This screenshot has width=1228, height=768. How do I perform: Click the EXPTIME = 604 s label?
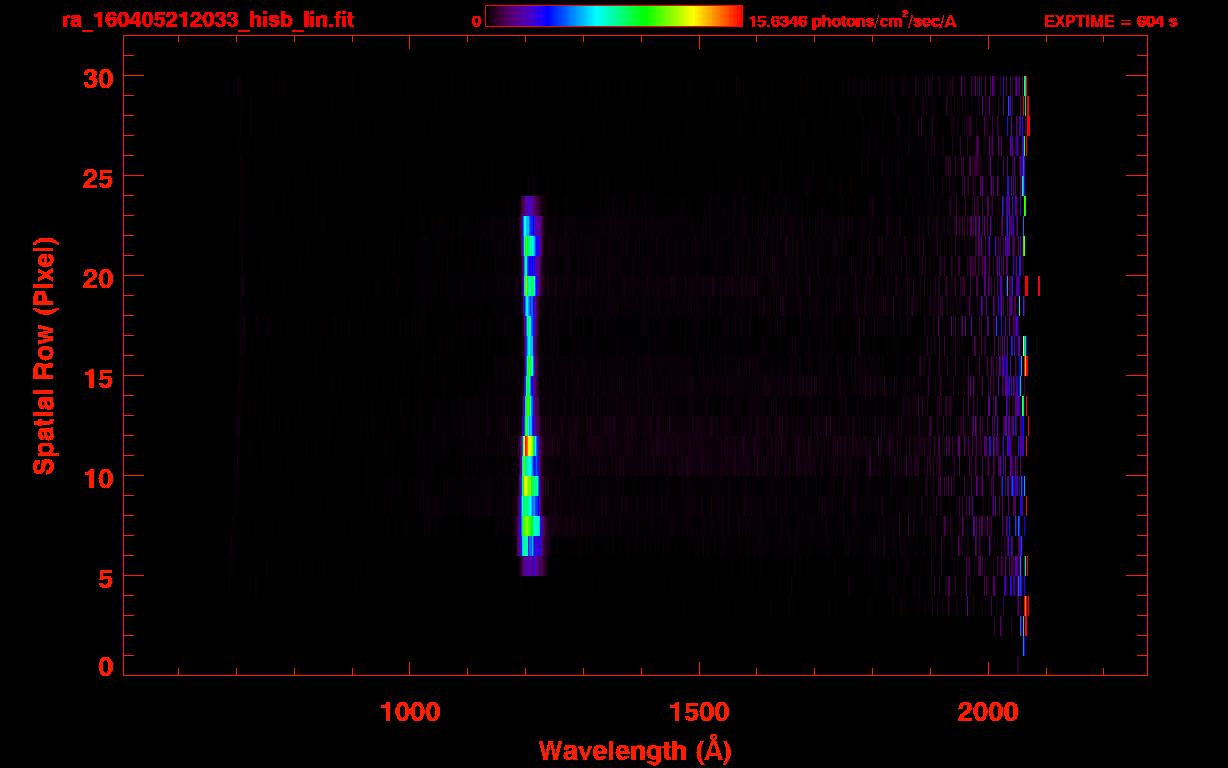pos(1110,21)
